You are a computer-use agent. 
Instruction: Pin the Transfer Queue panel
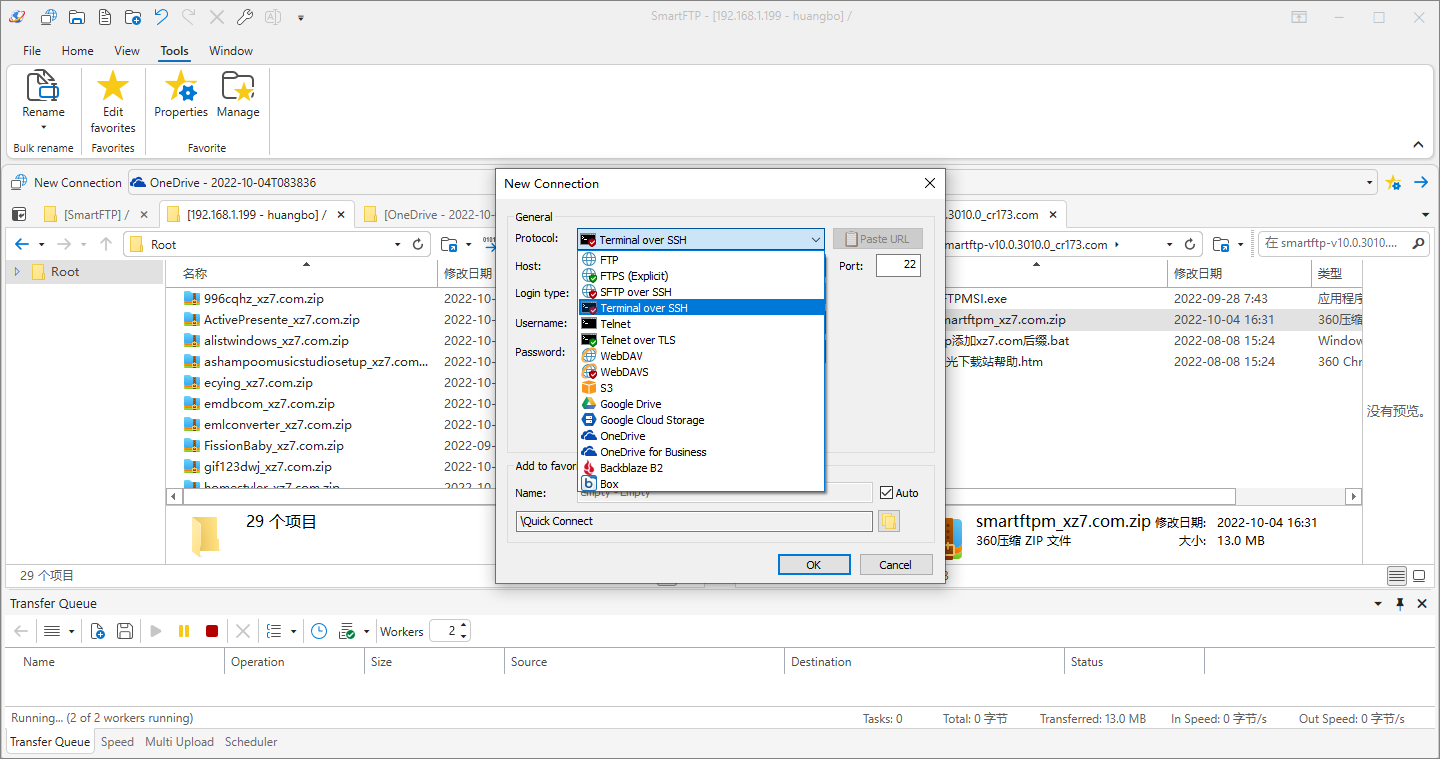(1400, 604)
